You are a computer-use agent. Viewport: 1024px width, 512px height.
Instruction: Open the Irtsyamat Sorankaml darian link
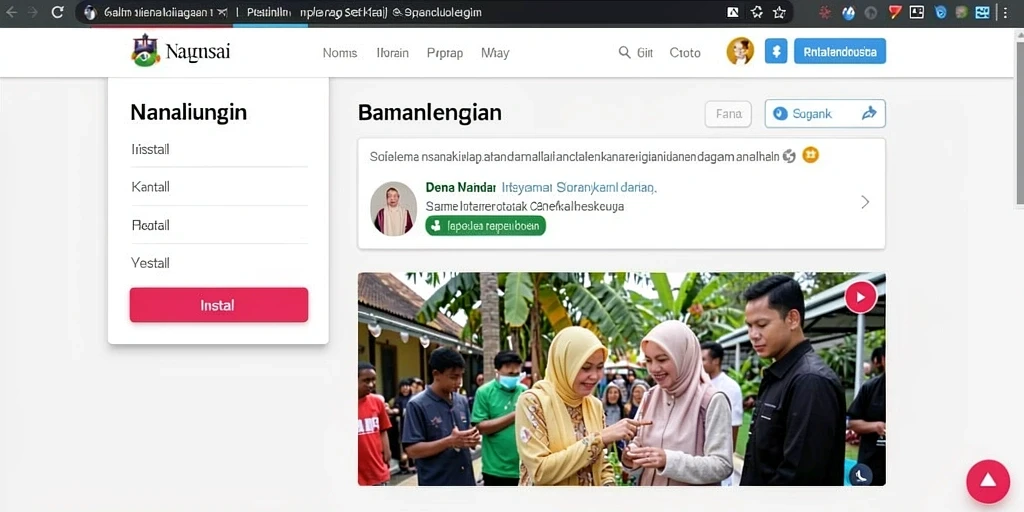click(x=579, y=187)
